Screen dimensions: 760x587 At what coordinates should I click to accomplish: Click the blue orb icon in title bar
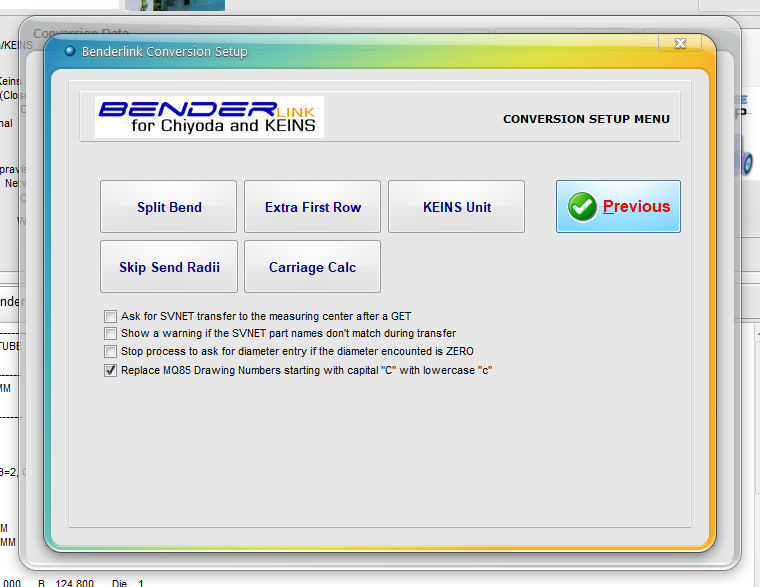pos(70,51)
